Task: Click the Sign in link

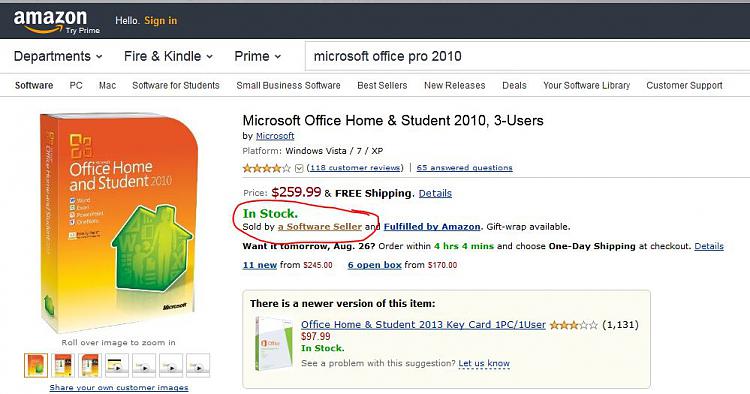Action: (x=161, y=21)
